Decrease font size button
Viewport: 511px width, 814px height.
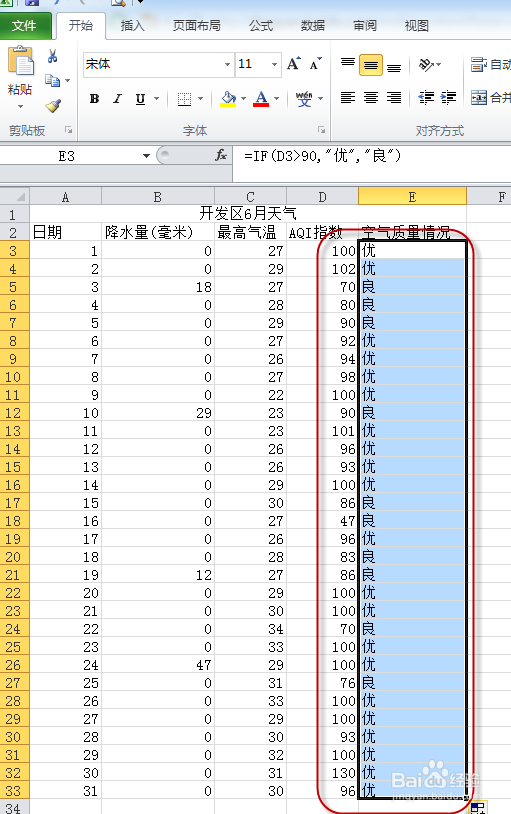point(315,64)
